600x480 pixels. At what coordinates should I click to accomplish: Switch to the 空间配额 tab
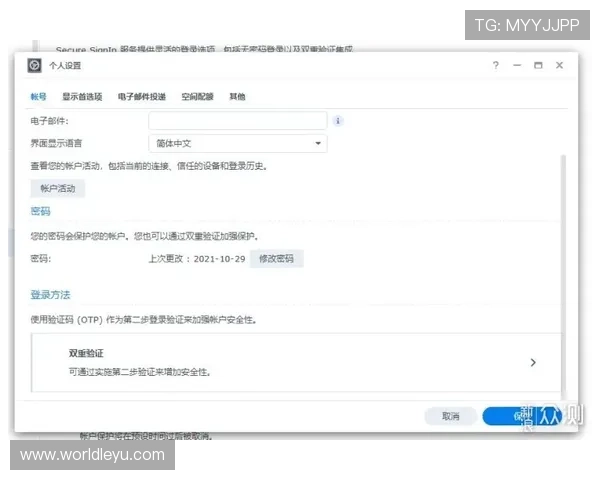tap(197, 97)
